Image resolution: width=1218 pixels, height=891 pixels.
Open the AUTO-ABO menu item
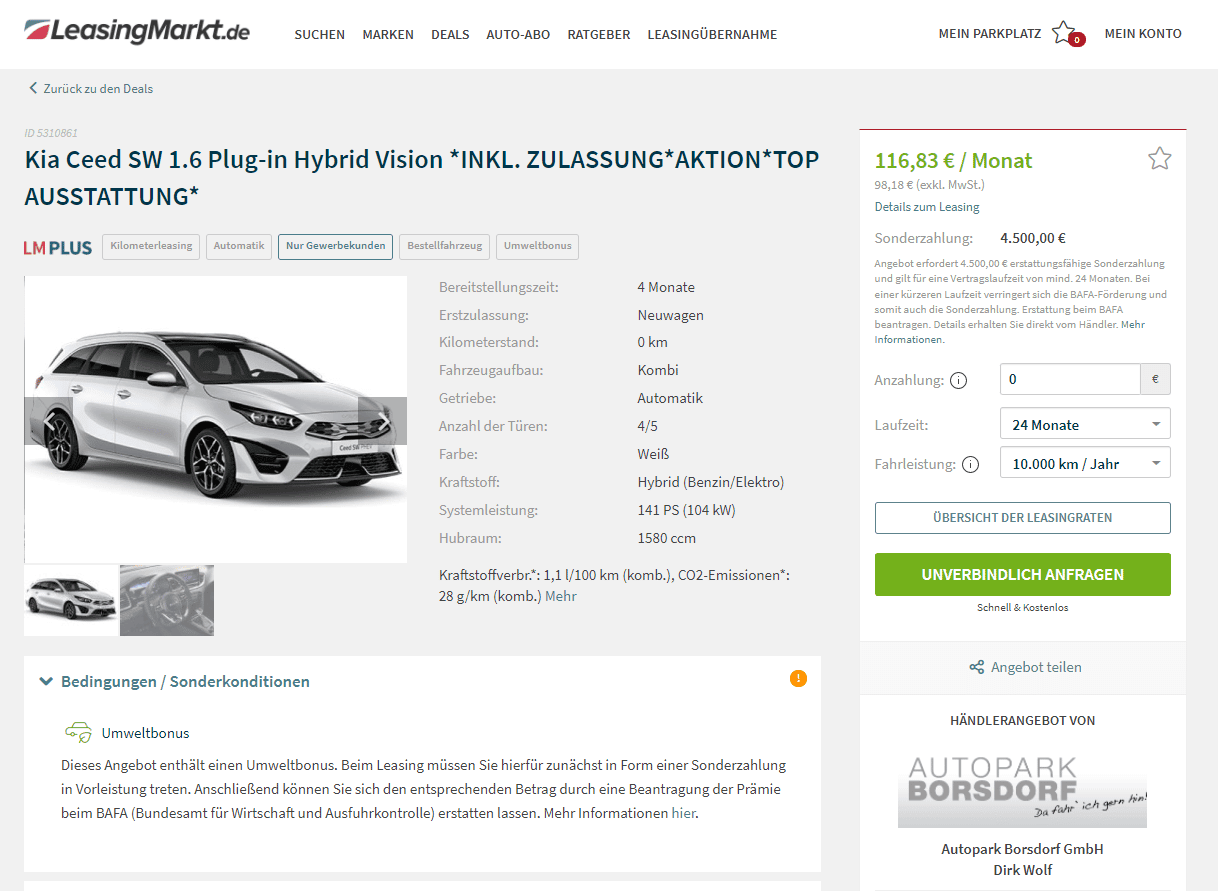518,34
